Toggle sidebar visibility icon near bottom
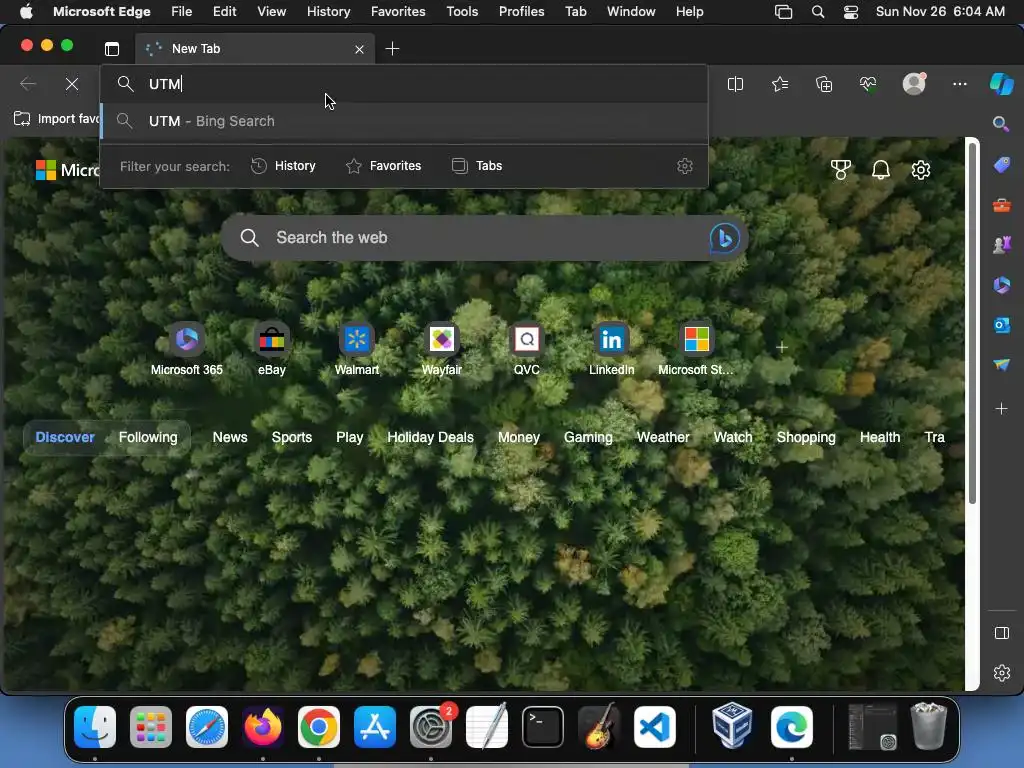The image size is (1024, 768). [x=1002, y=633]
